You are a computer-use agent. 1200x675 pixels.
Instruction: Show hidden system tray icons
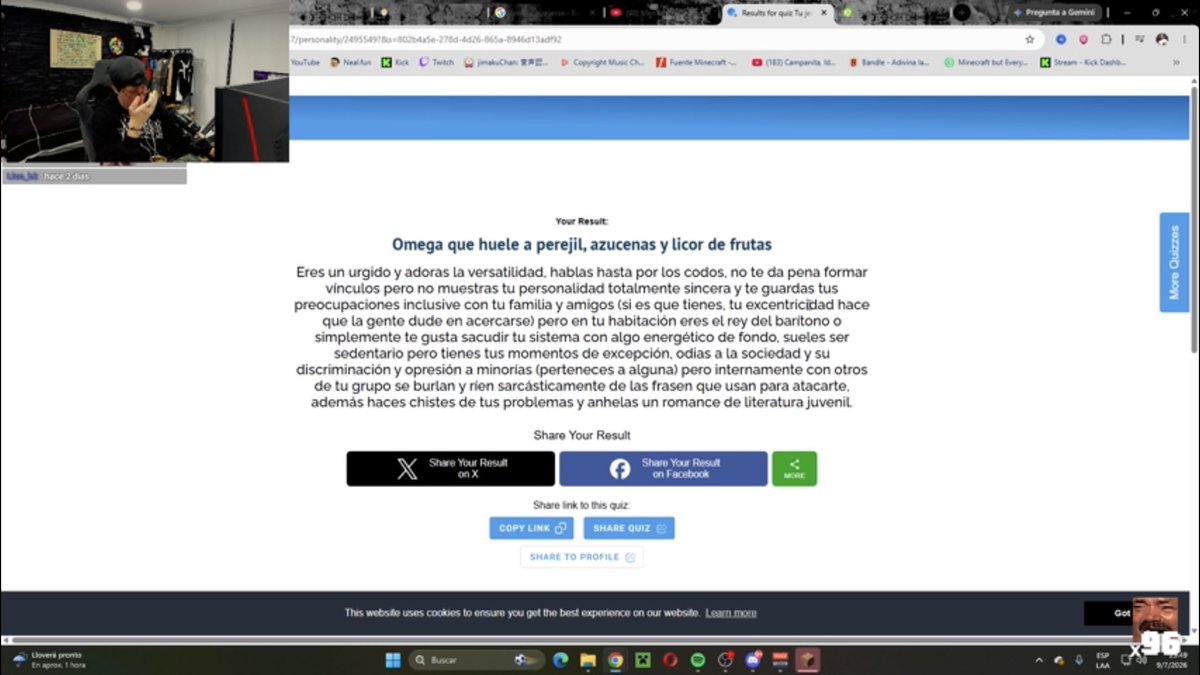pos(1039,660)
